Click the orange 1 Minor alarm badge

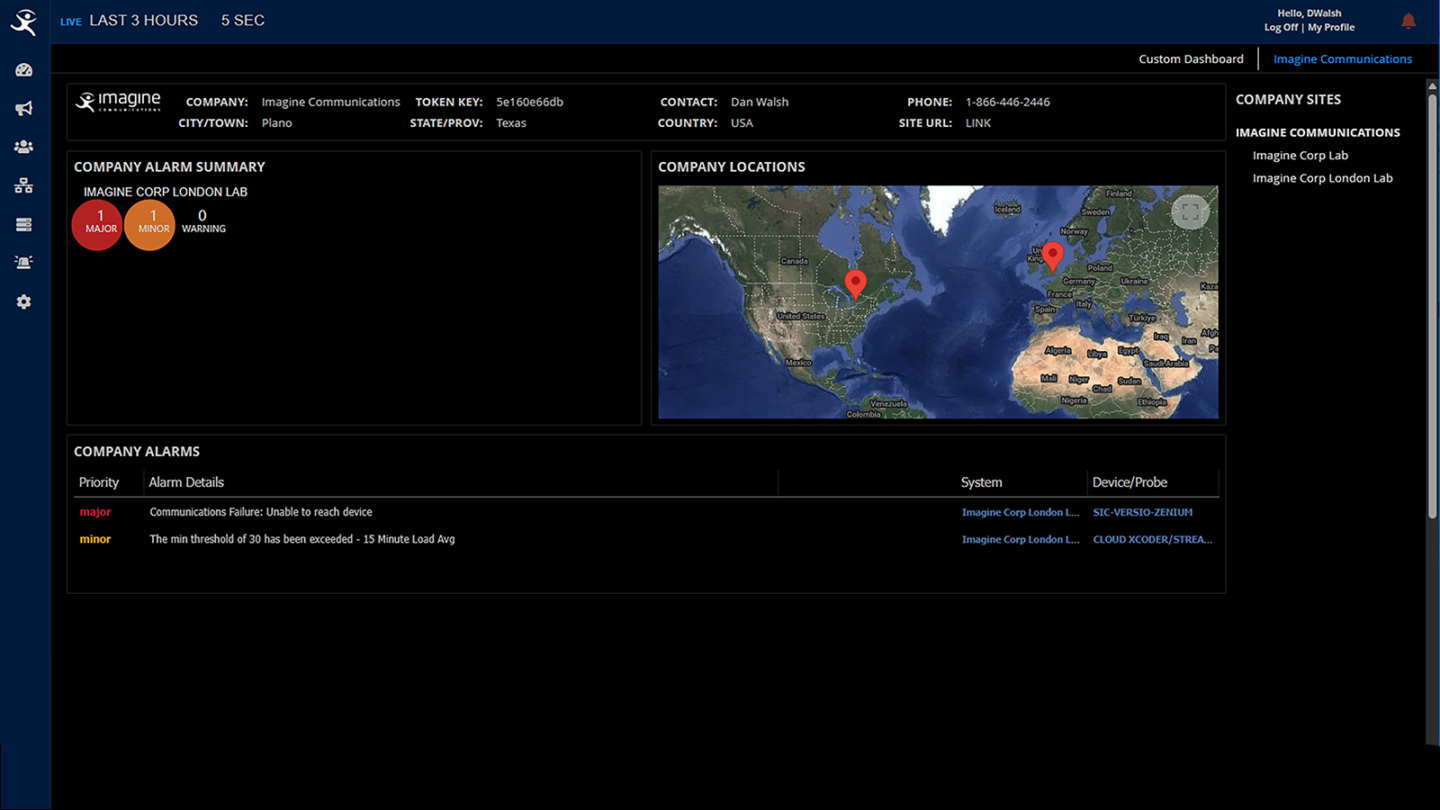pyautogui.click(x=150, y=224)
